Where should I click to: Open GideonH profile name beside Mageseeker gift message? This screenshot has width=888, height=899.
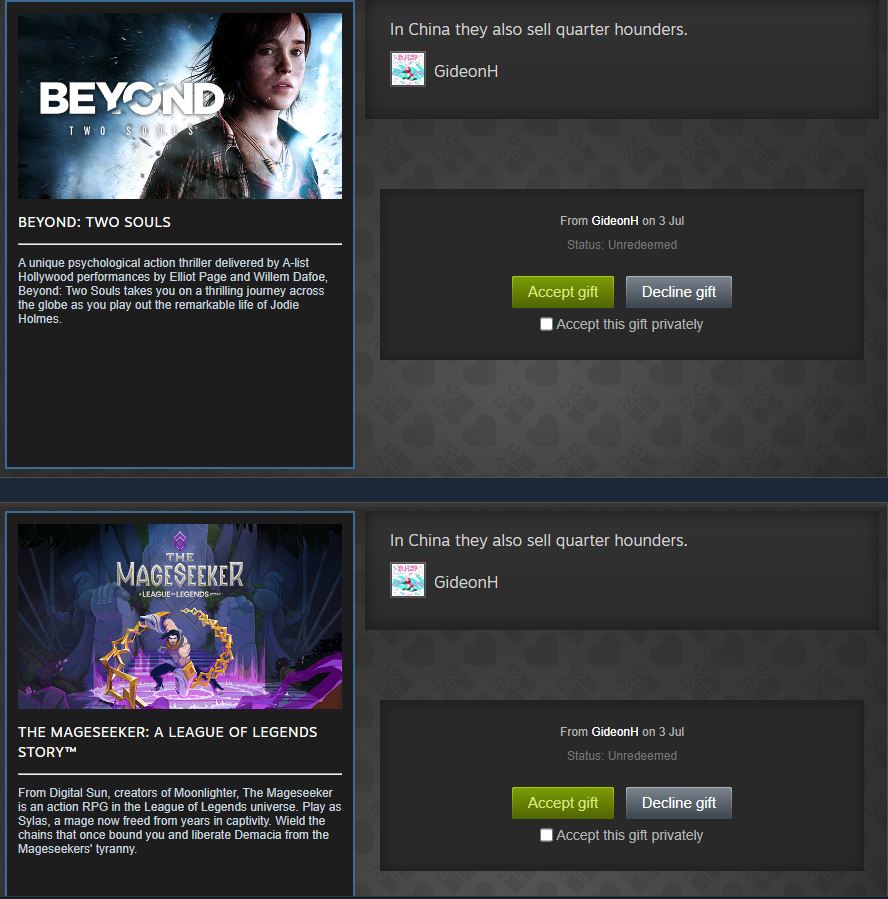point(465,582)
